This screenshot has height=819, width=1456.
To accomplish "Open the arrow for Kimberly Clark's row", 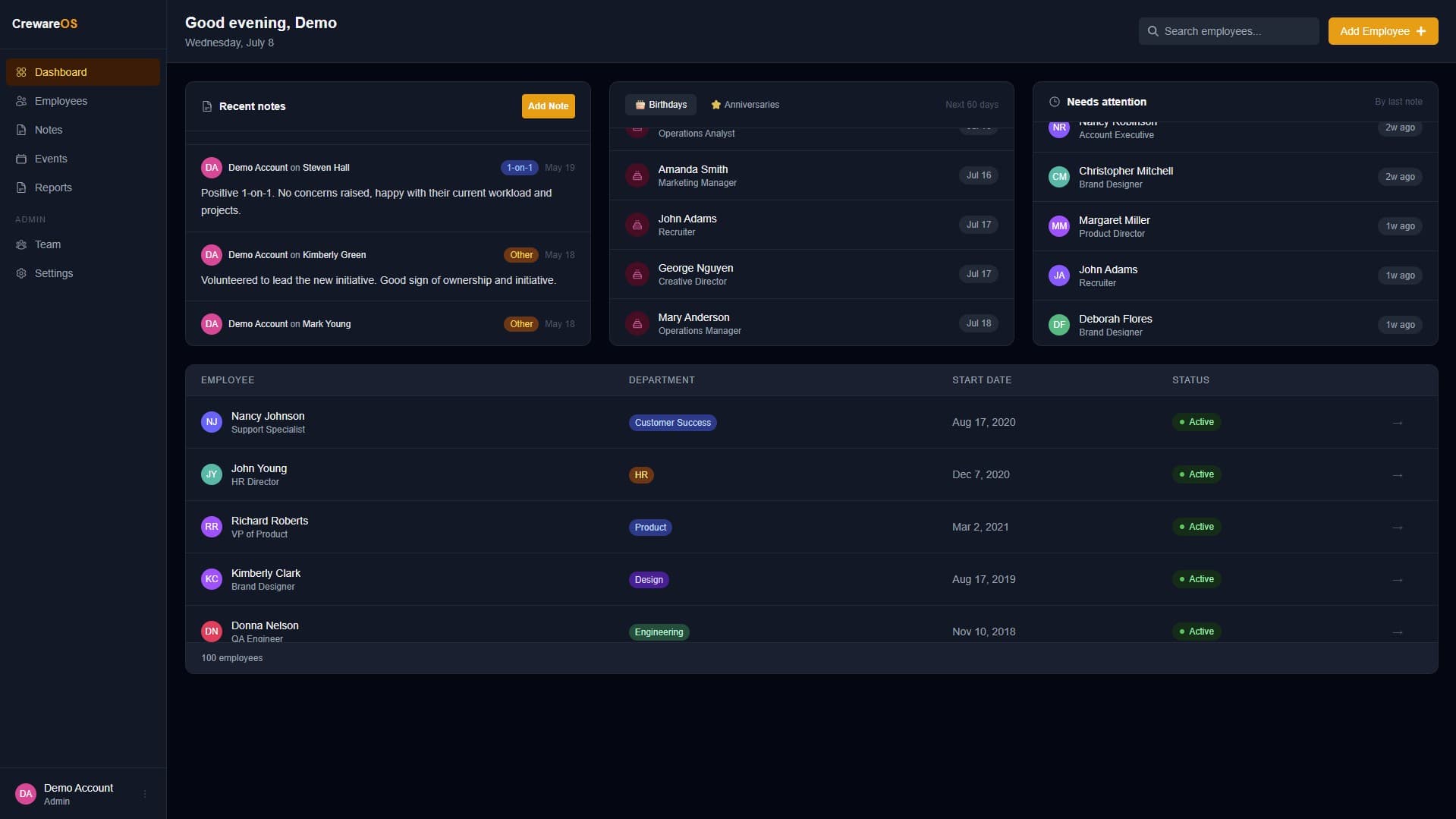I will 1398,580.
